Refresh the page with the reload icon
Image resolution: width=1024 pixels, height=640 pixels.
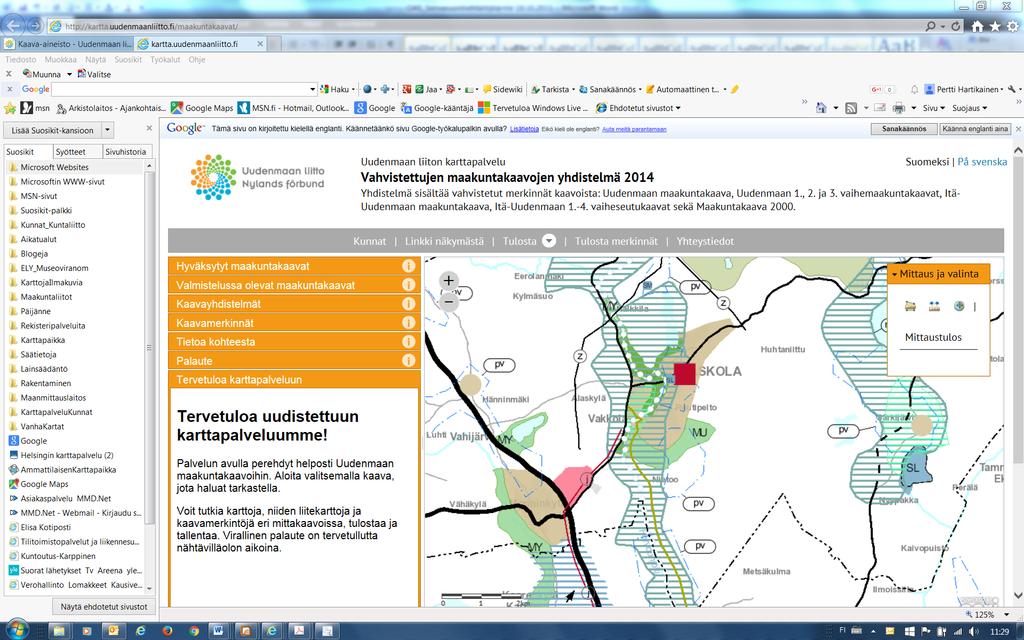tap(955, 26)
